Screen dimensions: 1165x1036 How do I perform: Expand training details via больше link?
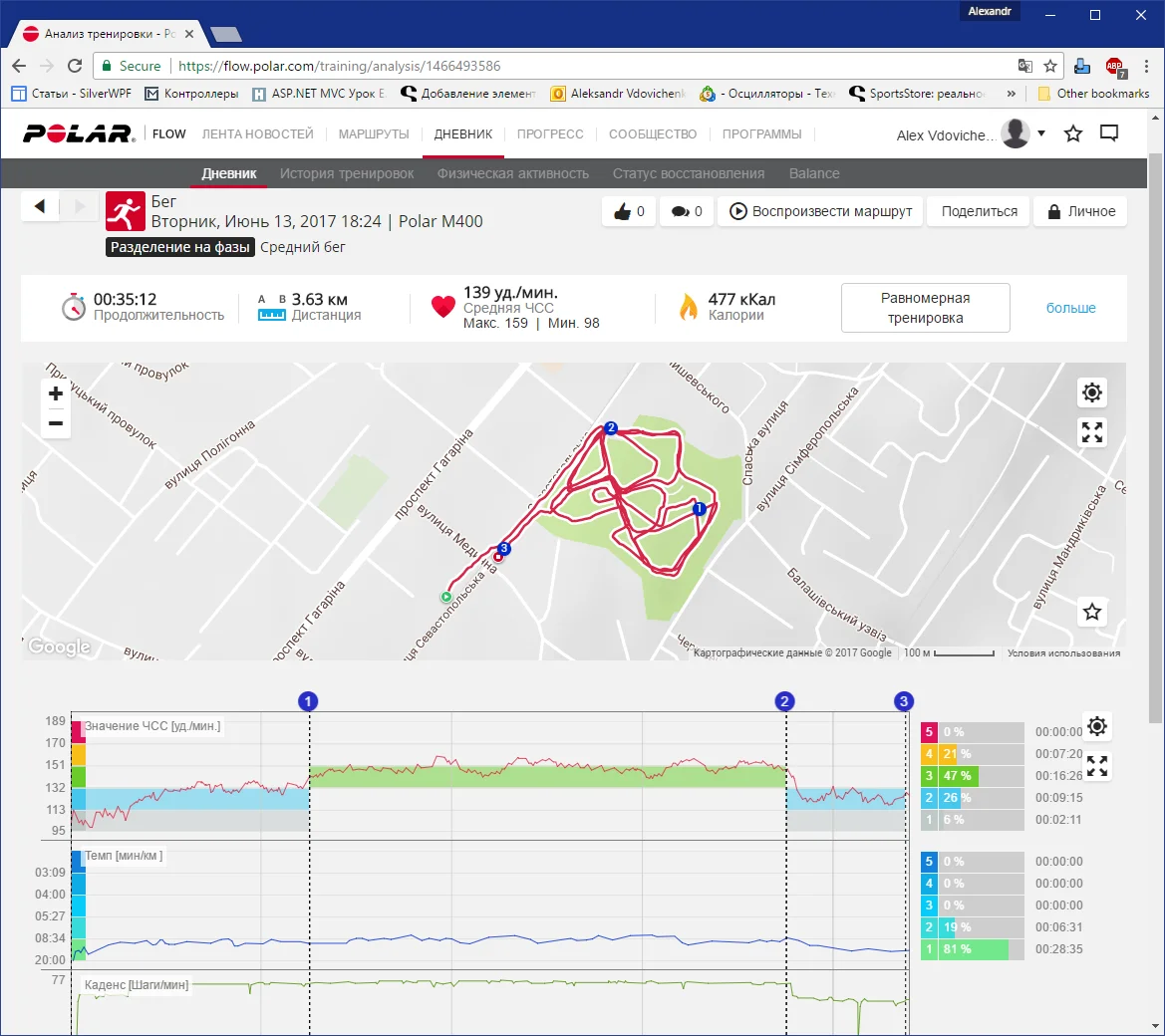(1070, 308)
